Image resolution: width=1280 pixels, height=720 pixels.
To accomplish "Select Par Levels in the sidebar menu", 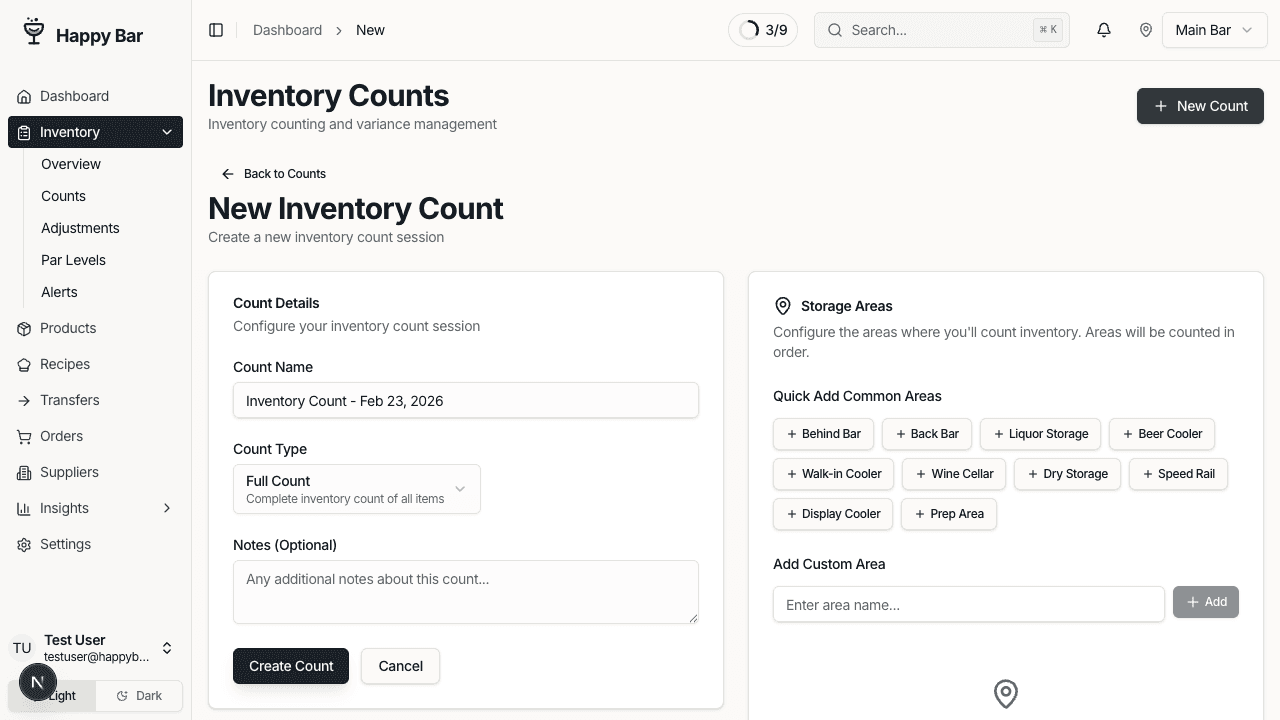I will [73, 260].
